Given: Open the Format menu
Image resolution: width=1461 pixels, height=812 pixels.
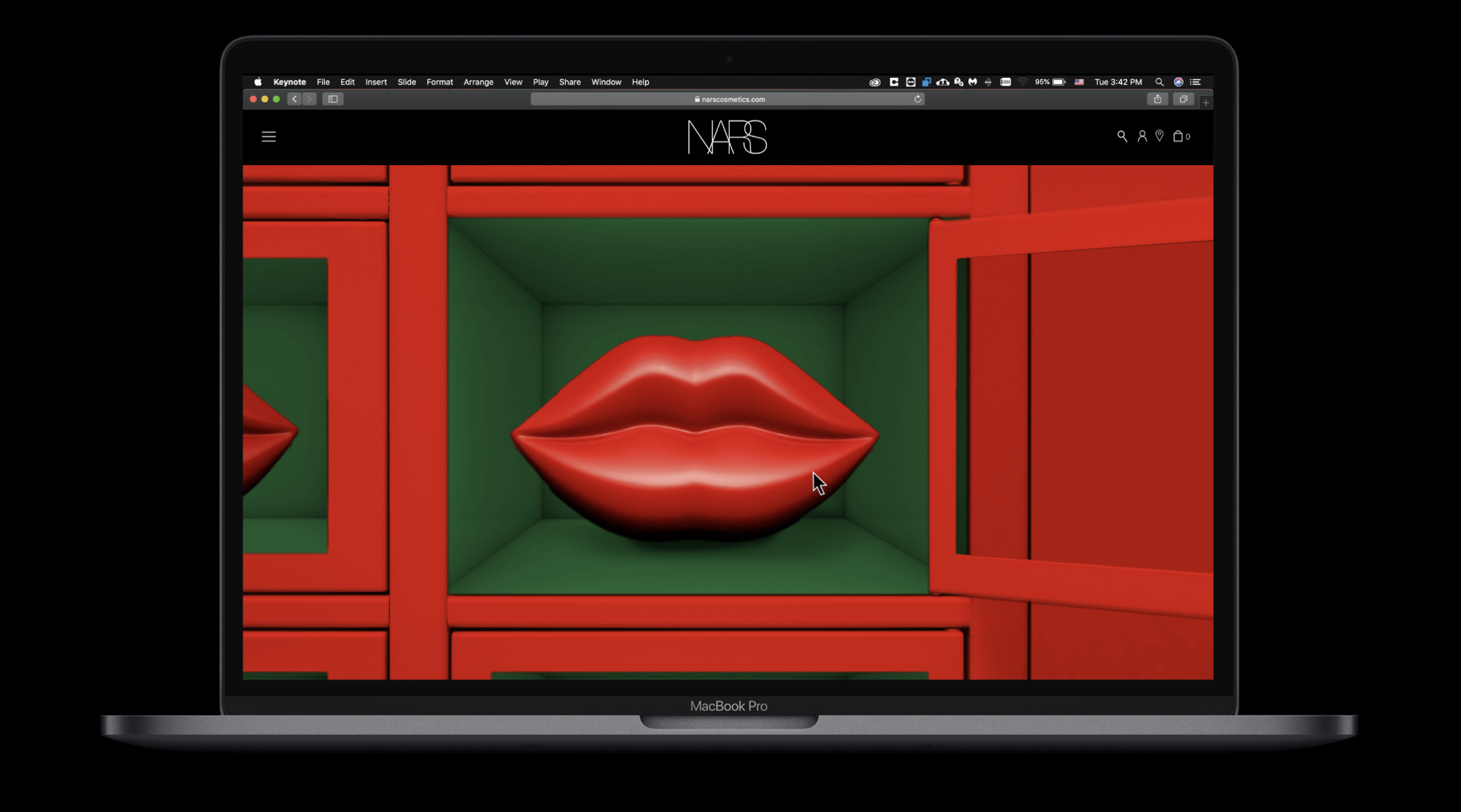Looking at the screenshot, I should (x=440, y=82).
